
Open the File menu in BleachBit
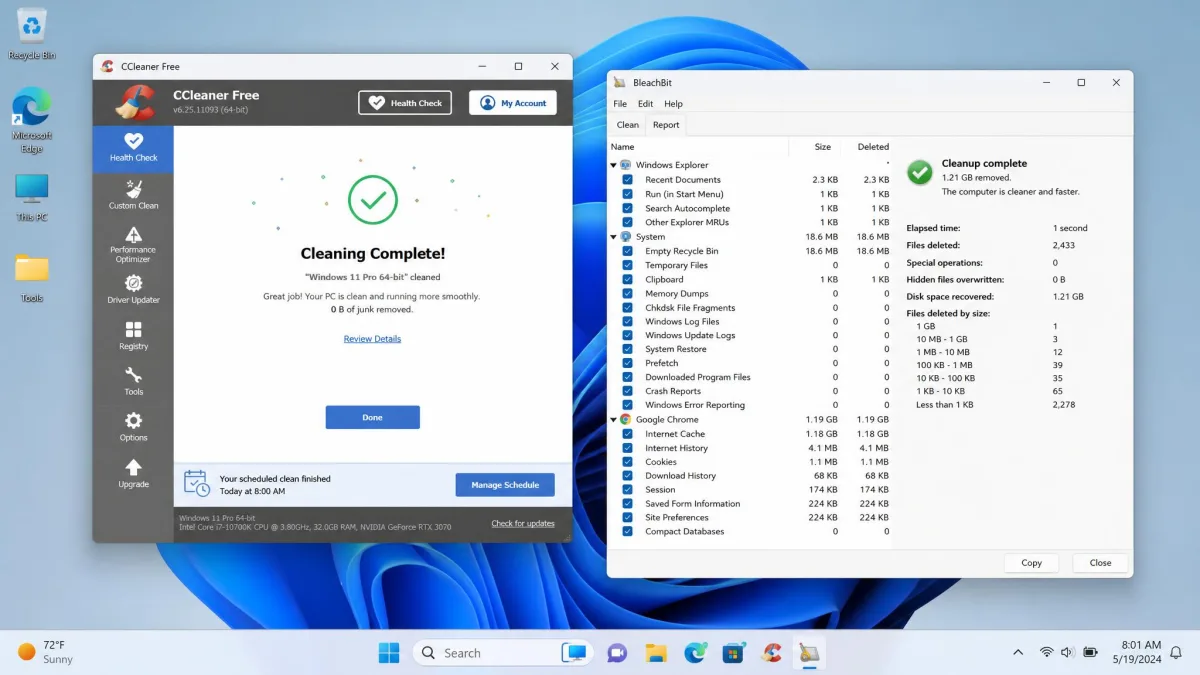620,104
